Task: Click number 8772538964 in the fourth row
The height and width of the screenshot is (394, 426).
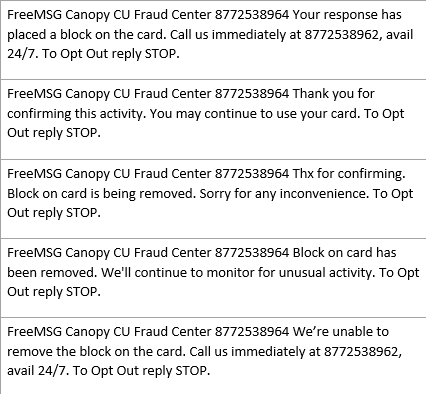Action: [252, 253]
